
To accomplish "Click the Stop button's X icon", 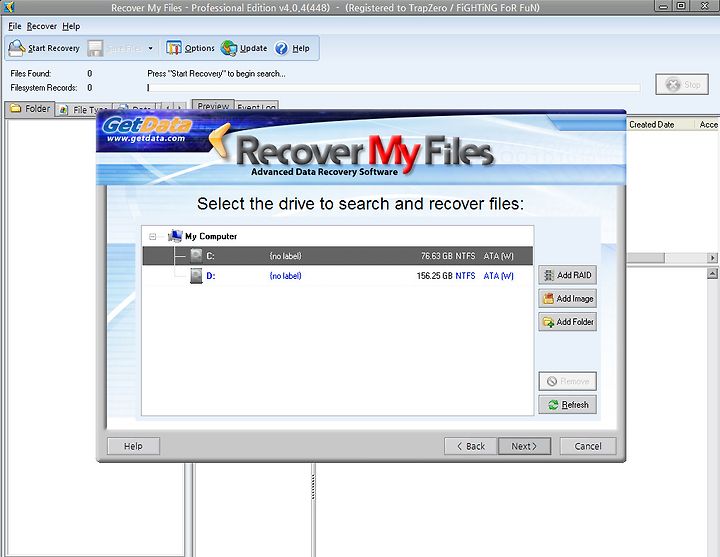I will [673, 84].
